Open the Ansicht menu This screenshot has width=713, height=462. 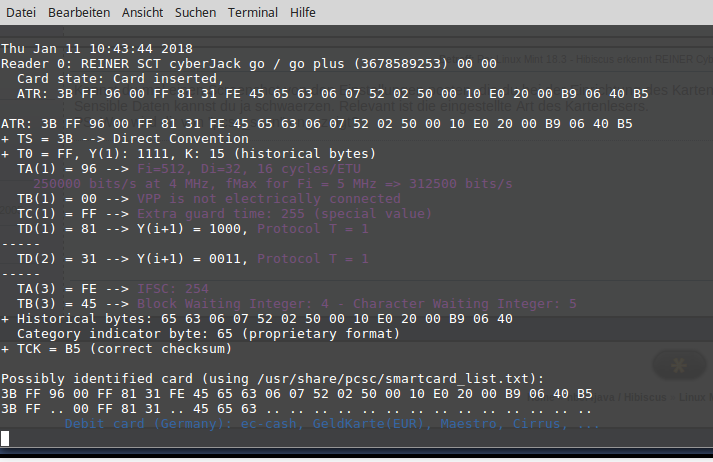coord(143,13)
